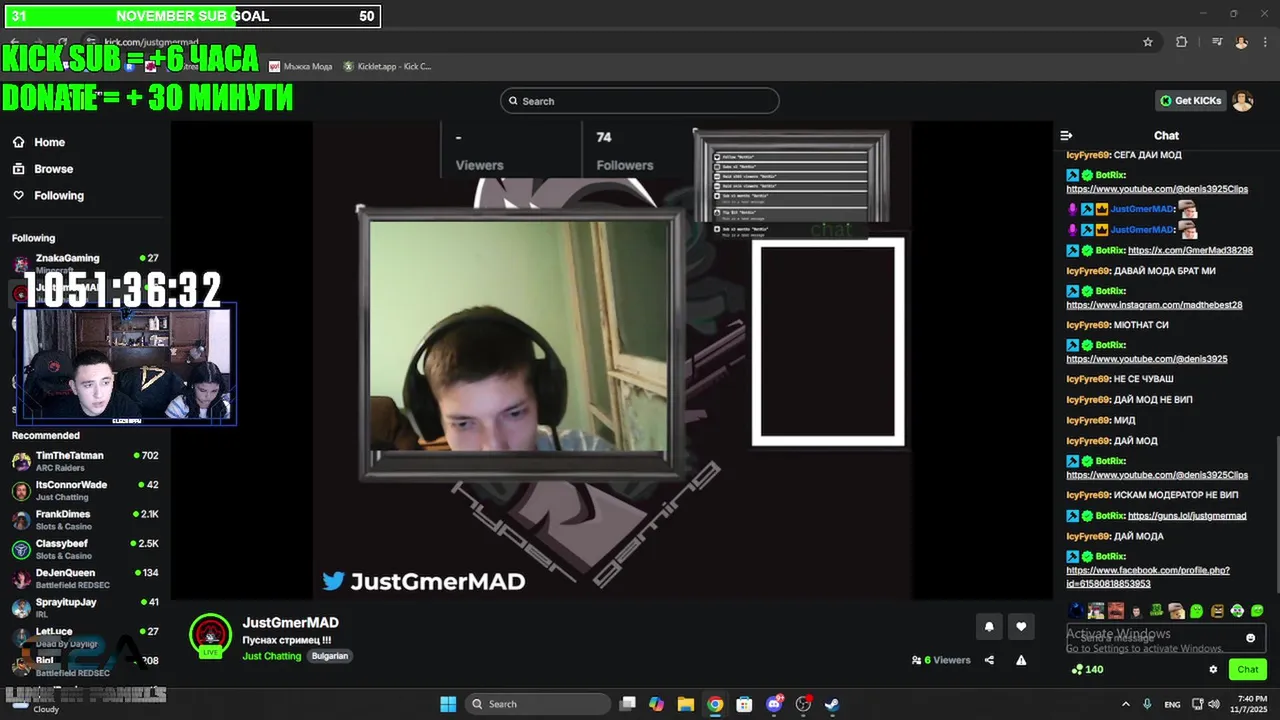
Task: Open FrankDimes recommended channel
Action: click(85, 520)
